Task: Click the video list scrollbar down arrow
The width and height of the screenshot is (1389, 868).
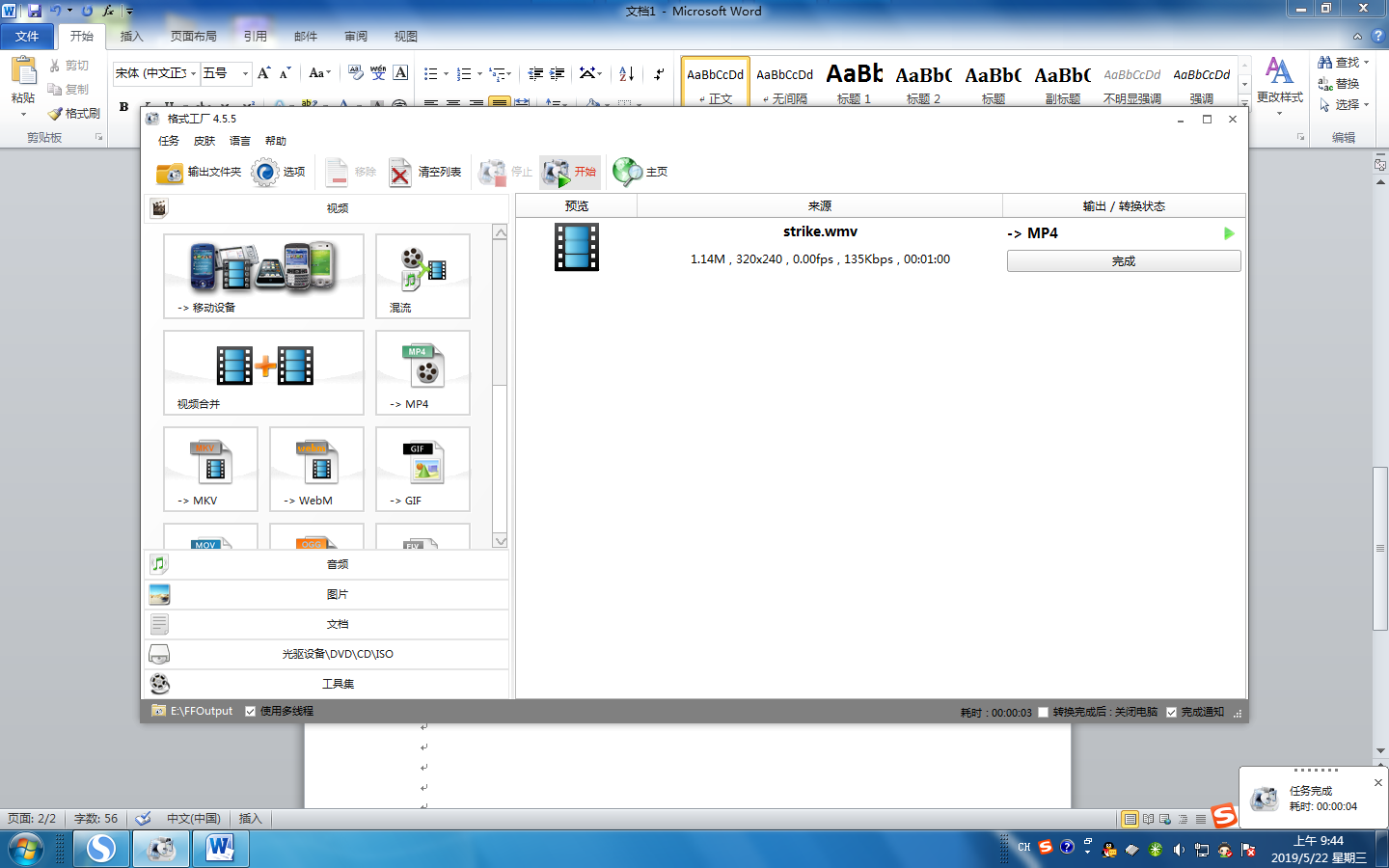Action: coord(500,541)
